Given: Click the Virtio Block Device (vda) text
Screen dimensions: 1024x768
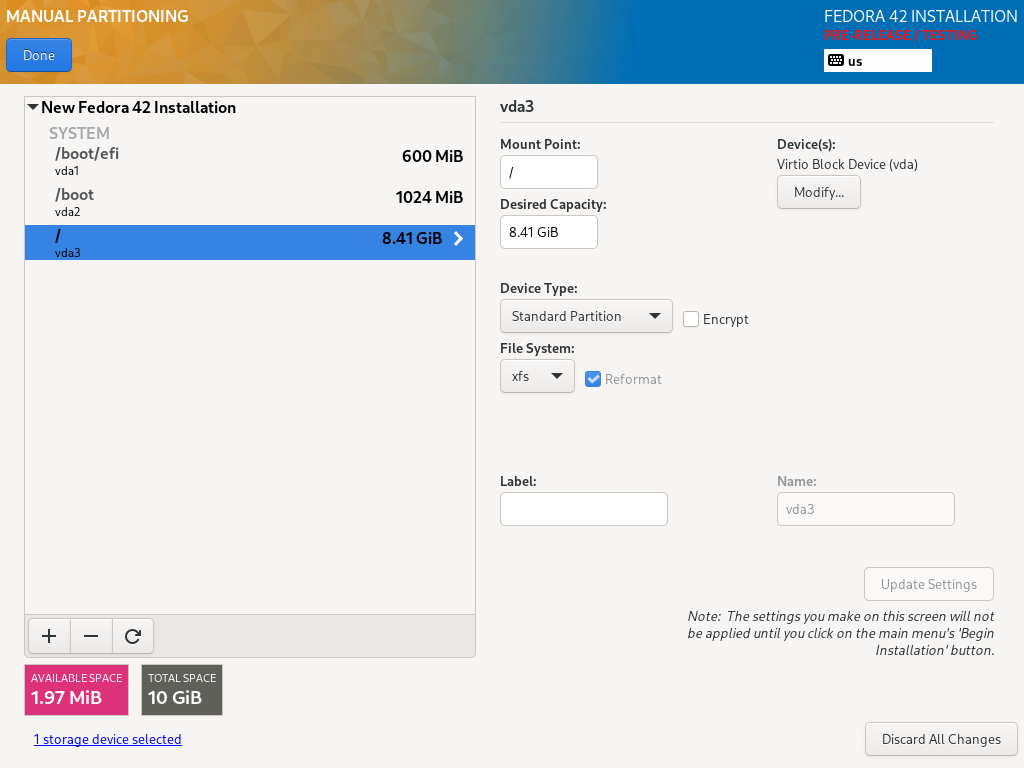Looking at the screenshot, I should click(x=847, y=165).
